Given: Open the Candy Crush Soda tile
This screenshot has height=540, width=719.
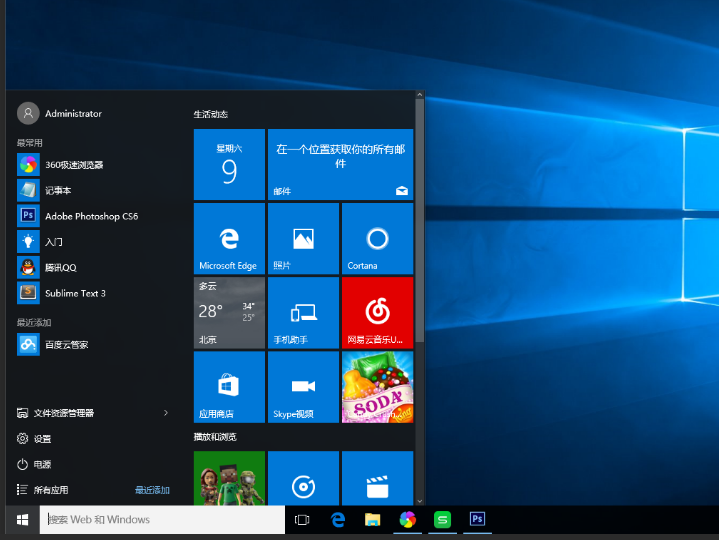Looking at the screenshot, I should [377, 387].
